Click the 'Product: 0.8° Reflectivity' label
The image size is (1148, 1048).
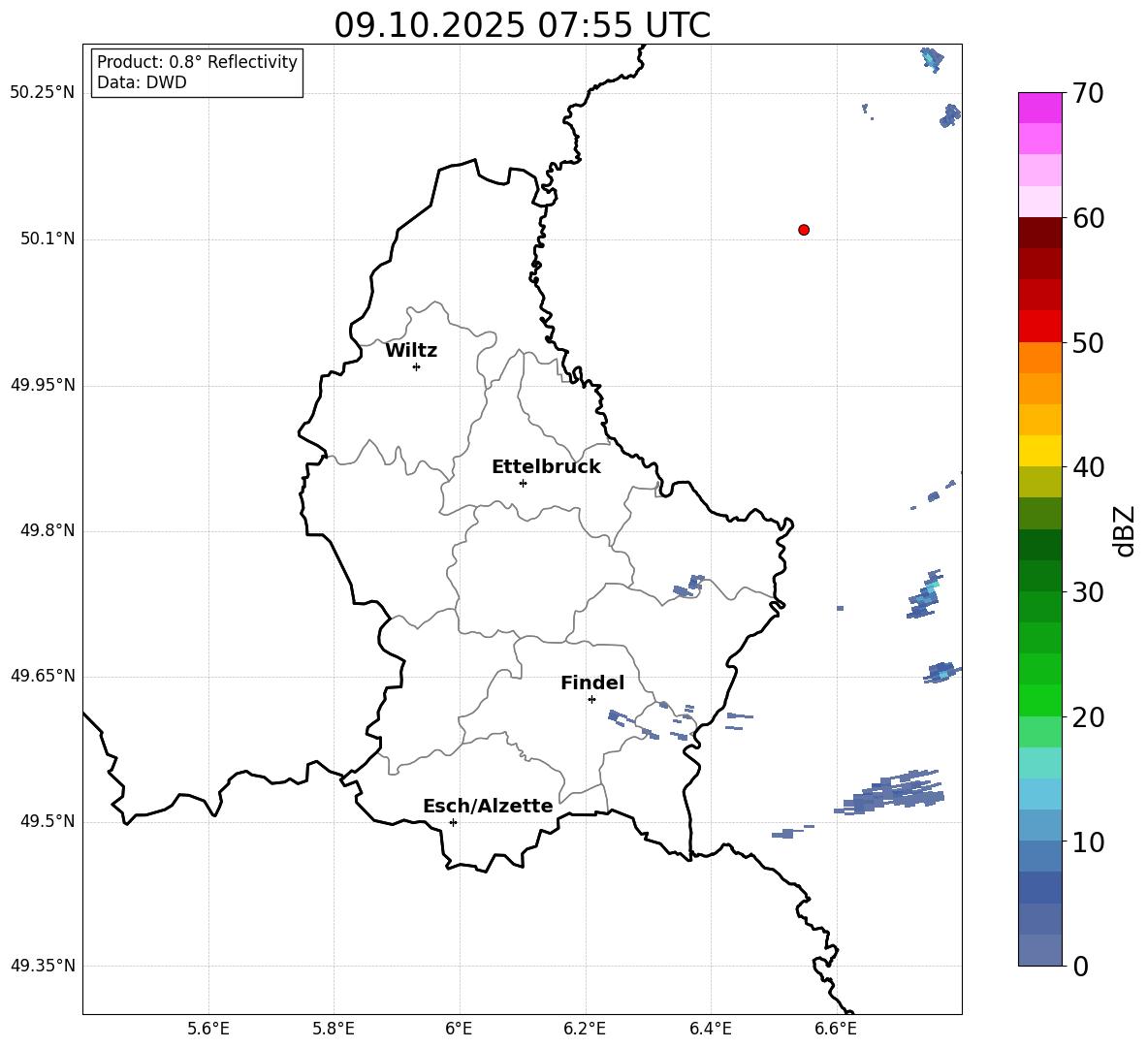point(197,61)
